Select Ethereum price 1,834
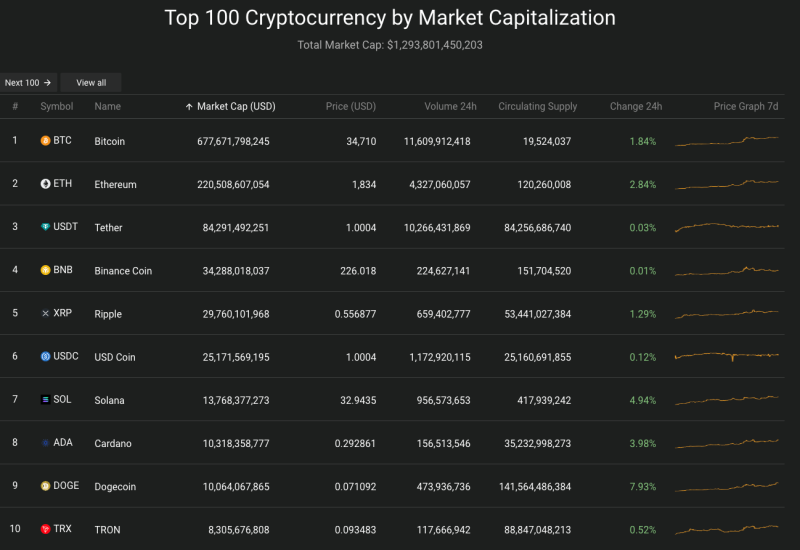The image size is (800, 550). tap(364, 185)
